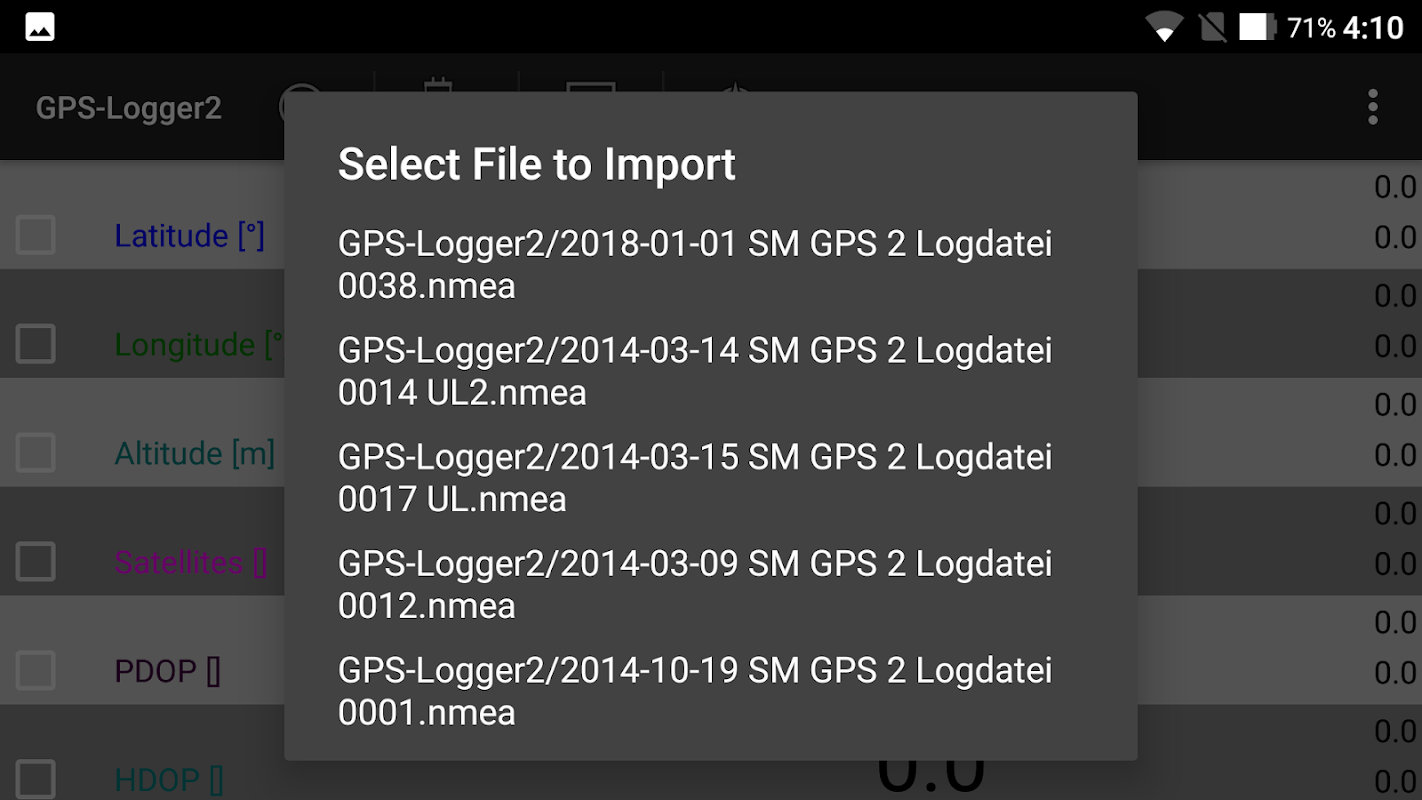Toggle the Satellites checkbox
Image resolution: width=1422 pixels, height=800 pixels.
(x=35, y=562)
